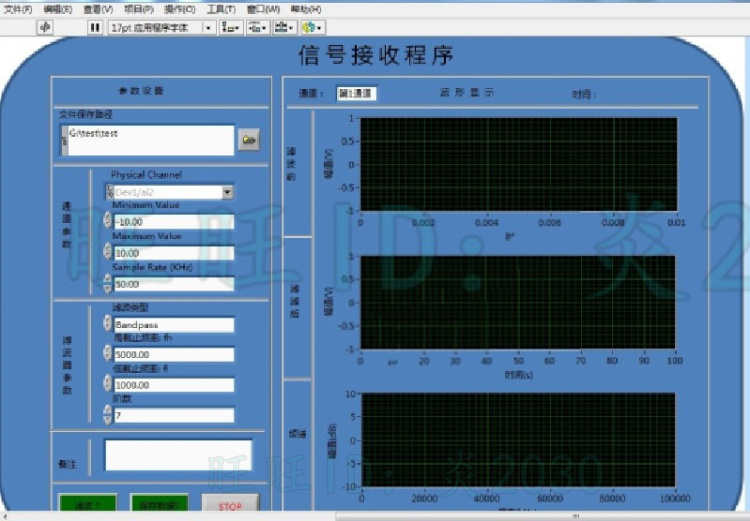Click the middle waveform graph after filtering
This screenshot has width=750, height=521.
pyautogui.click(x=518, y=302)
